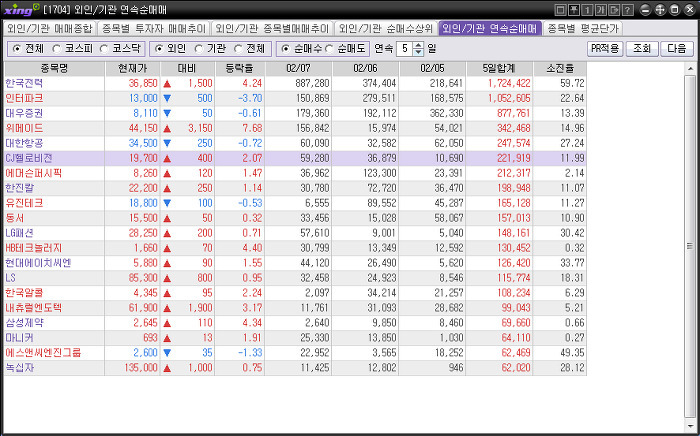Click the scrollbar up arrow
This screenshot has height=436, width=700.
click(x=690, y=69)
